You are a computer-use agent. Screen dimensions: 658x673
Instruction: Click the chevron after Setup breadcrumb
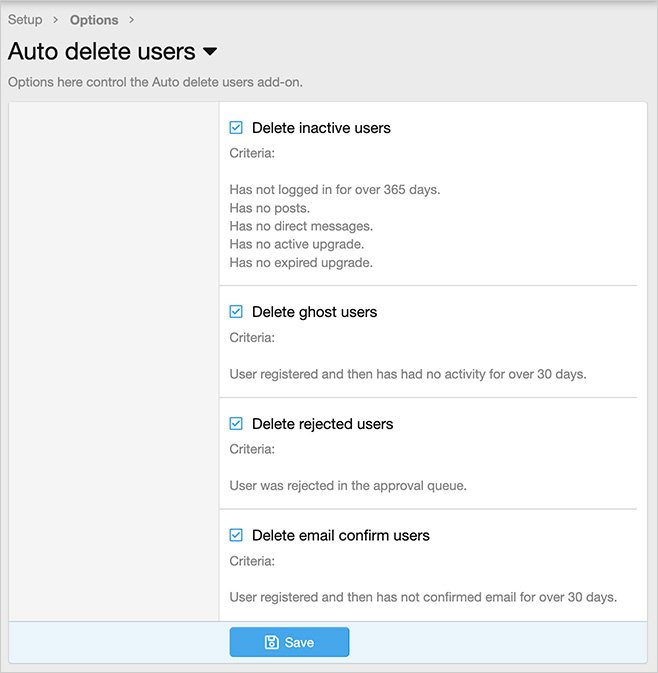(56, 20)
